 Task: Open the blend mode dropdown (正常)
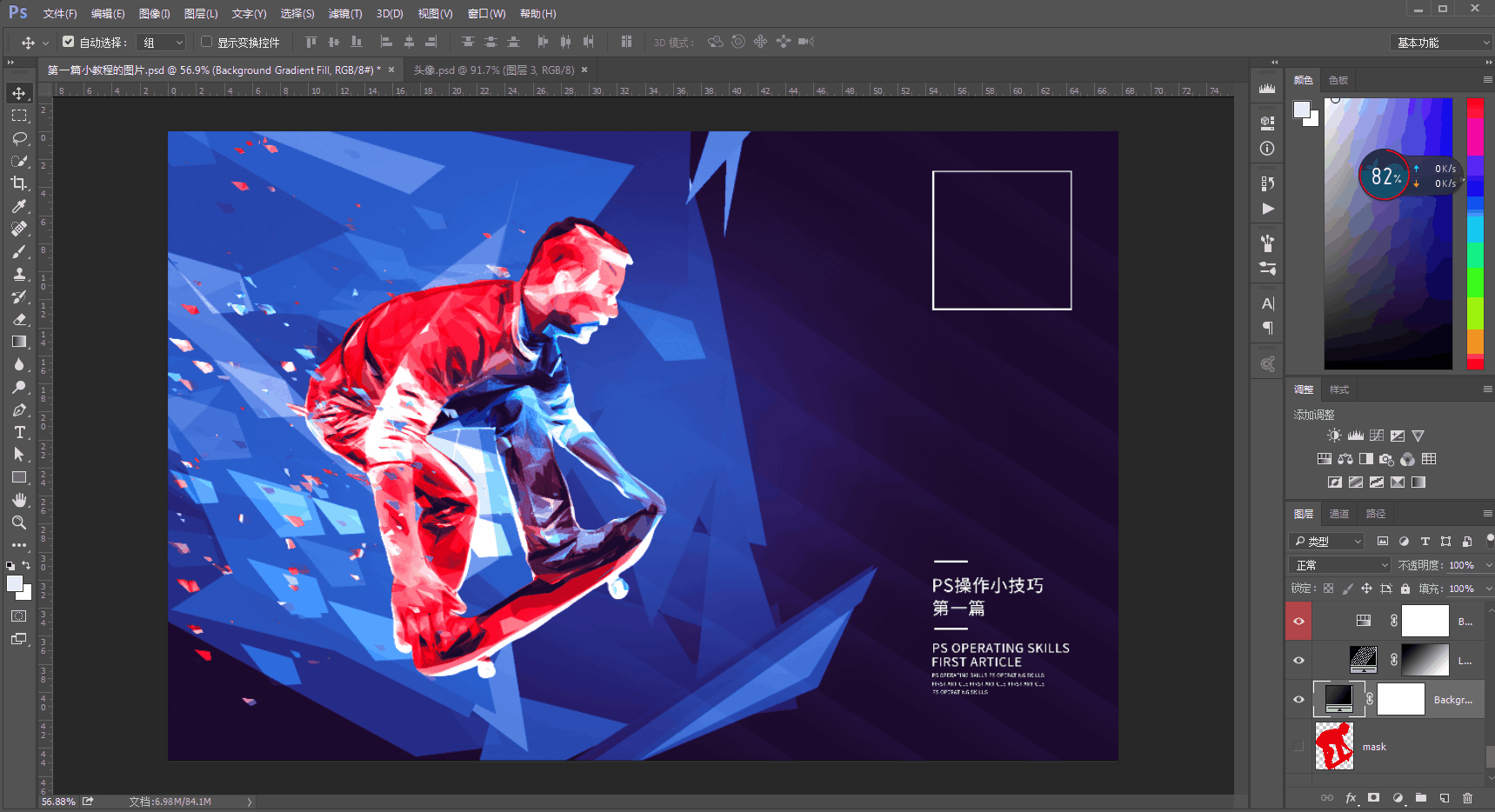pyautogui.click(x=1340, y=565)
